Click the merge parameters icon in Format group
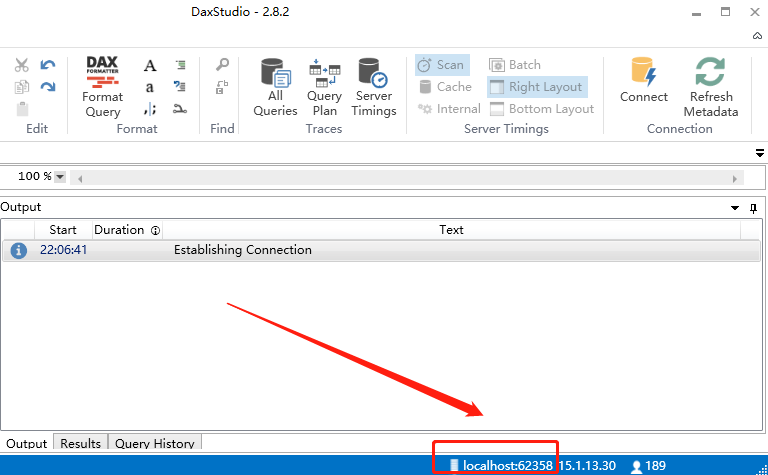The image size is (768, 475). (180, 109)
